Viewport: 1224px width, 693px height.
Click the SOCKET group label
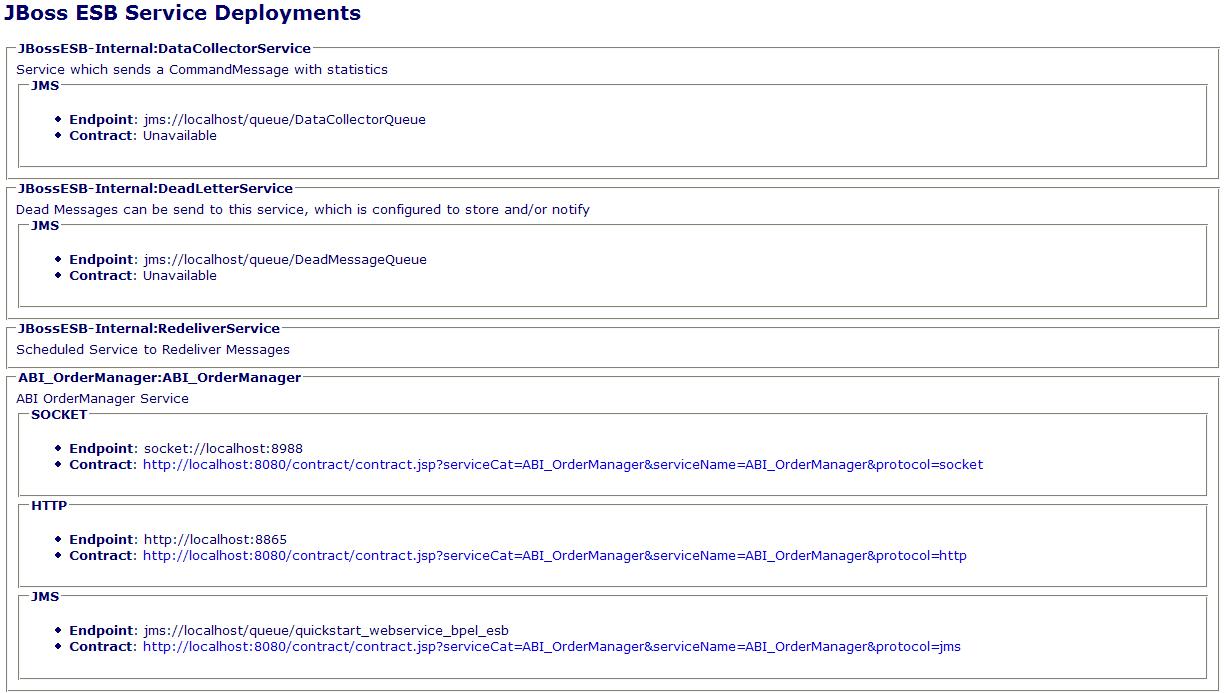point(59,414)
